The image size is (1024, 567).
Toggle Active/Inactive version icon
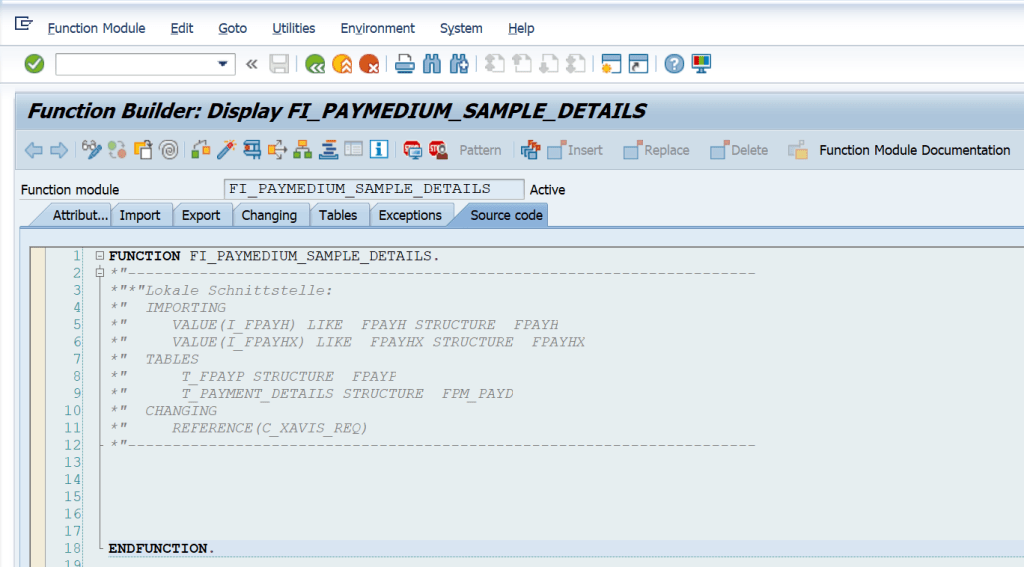tap(118, 150)
